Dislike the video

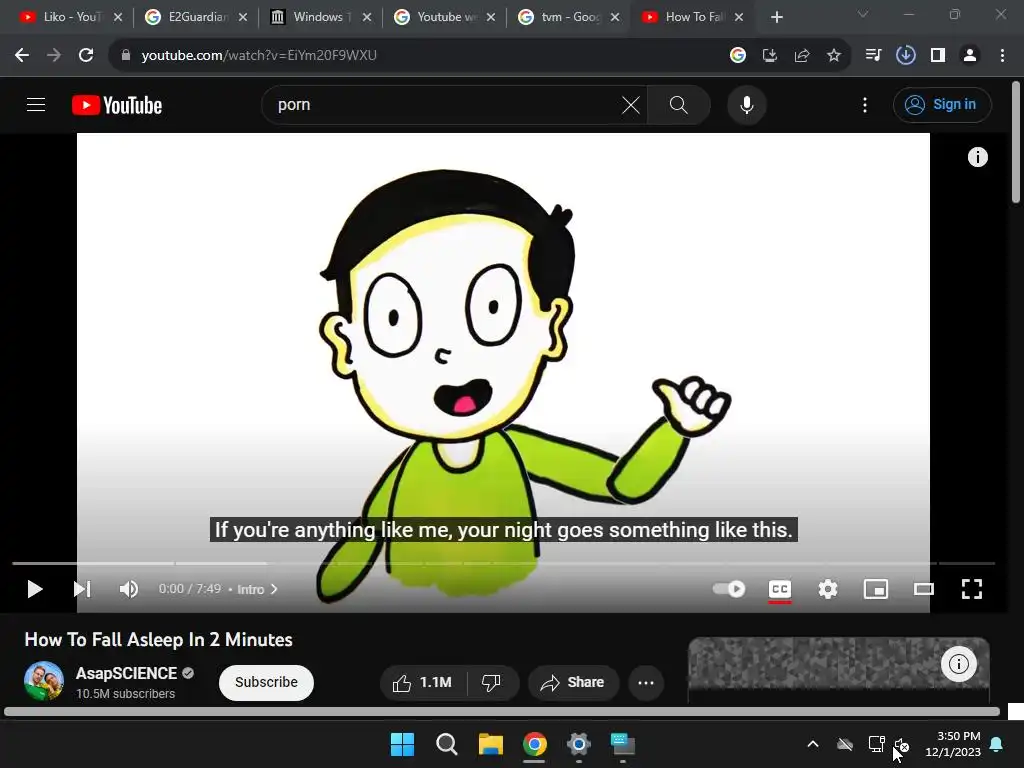coord(491,682)
